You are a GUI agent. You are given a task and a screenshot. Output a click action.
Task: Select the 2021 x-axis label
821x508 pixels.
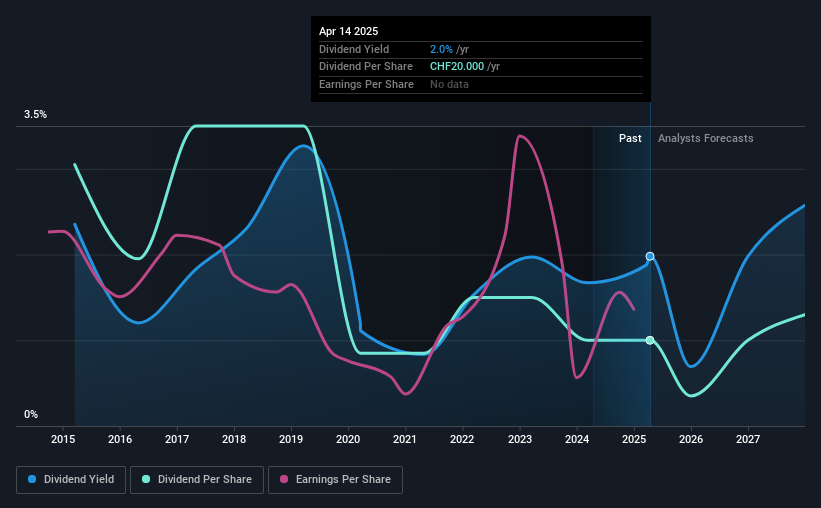click(x=405, y=439)
